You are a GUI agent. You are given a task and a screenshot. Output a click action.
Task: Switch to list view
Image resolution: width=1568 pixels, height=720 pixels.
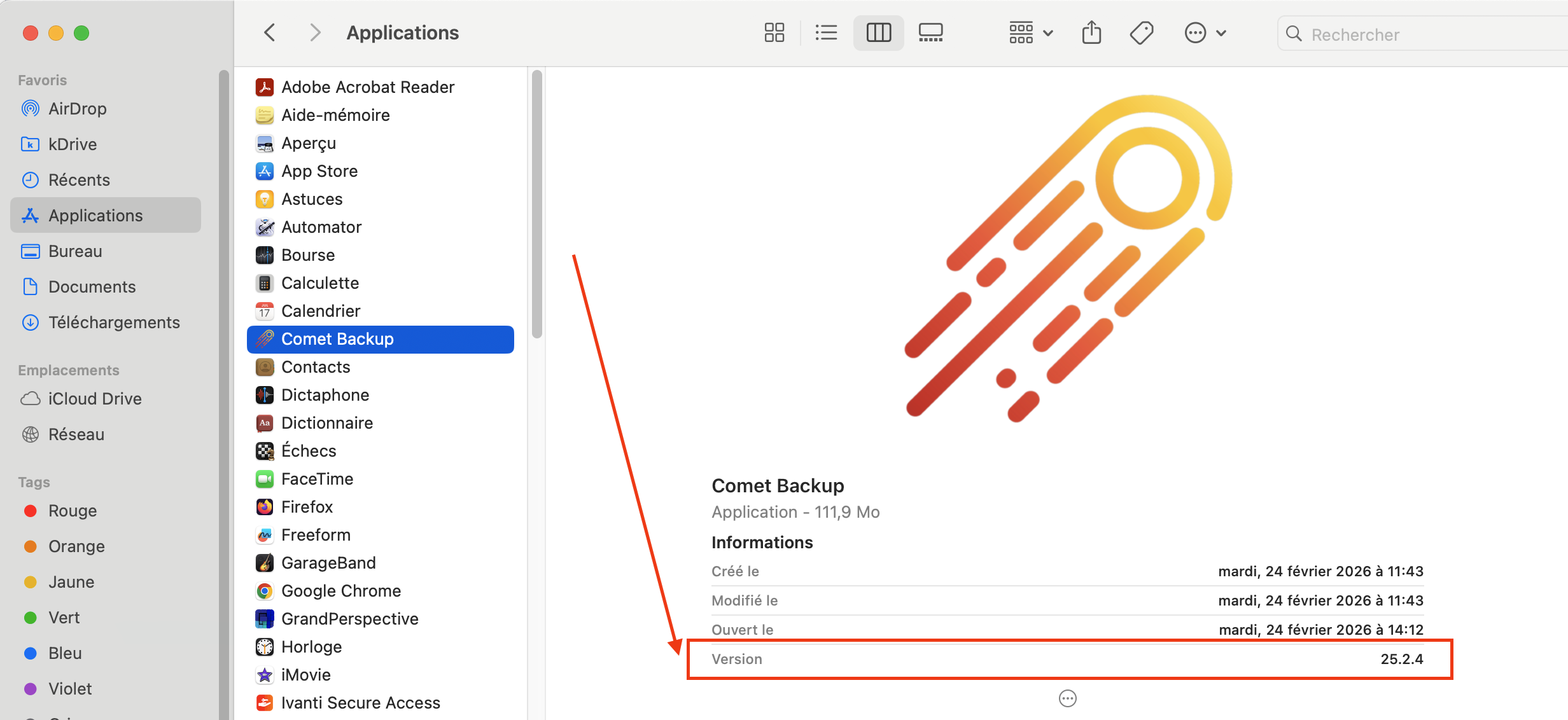point(826,33)
